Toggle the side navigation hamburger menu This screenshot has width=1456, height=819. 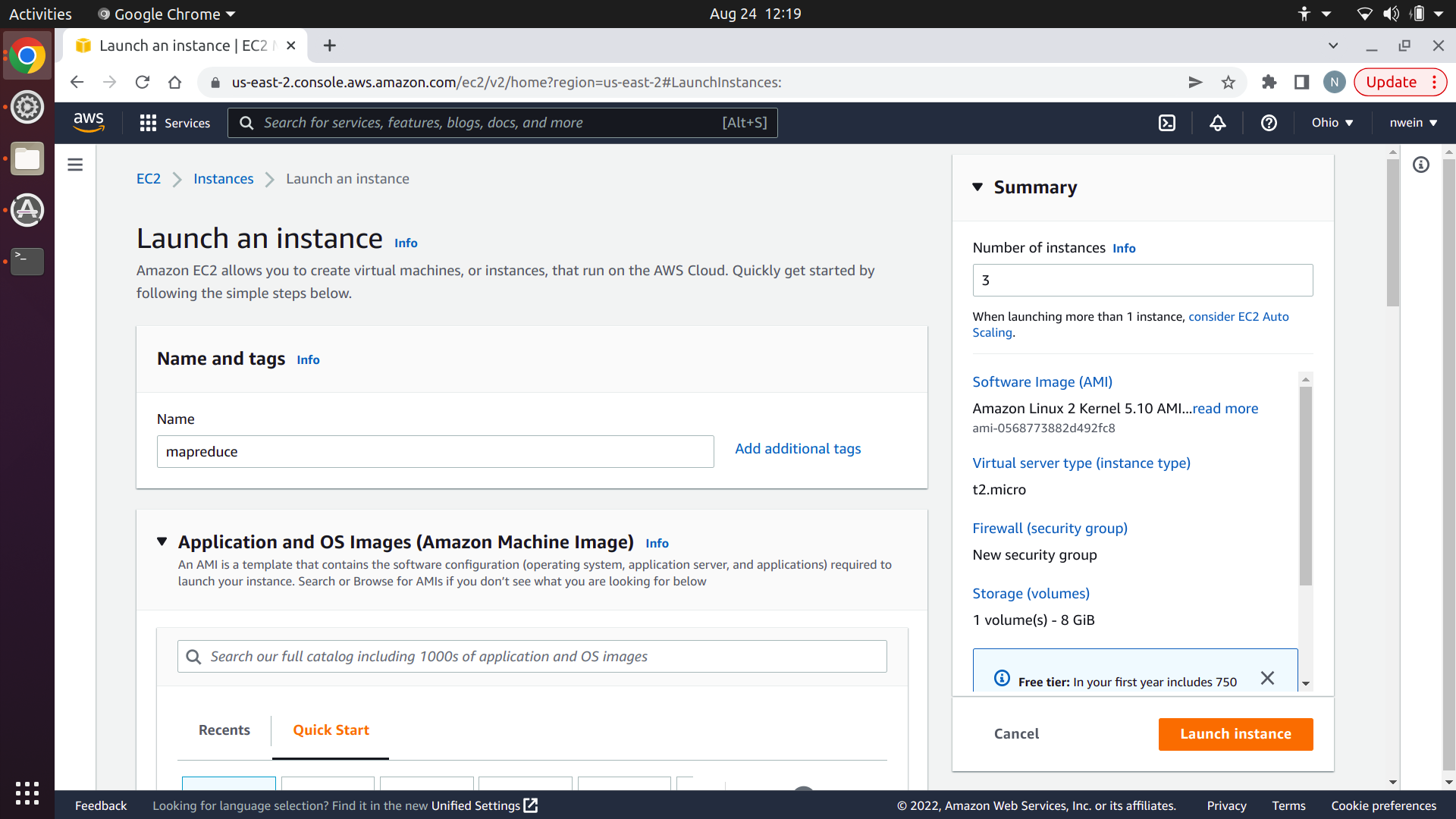point(75,165)
